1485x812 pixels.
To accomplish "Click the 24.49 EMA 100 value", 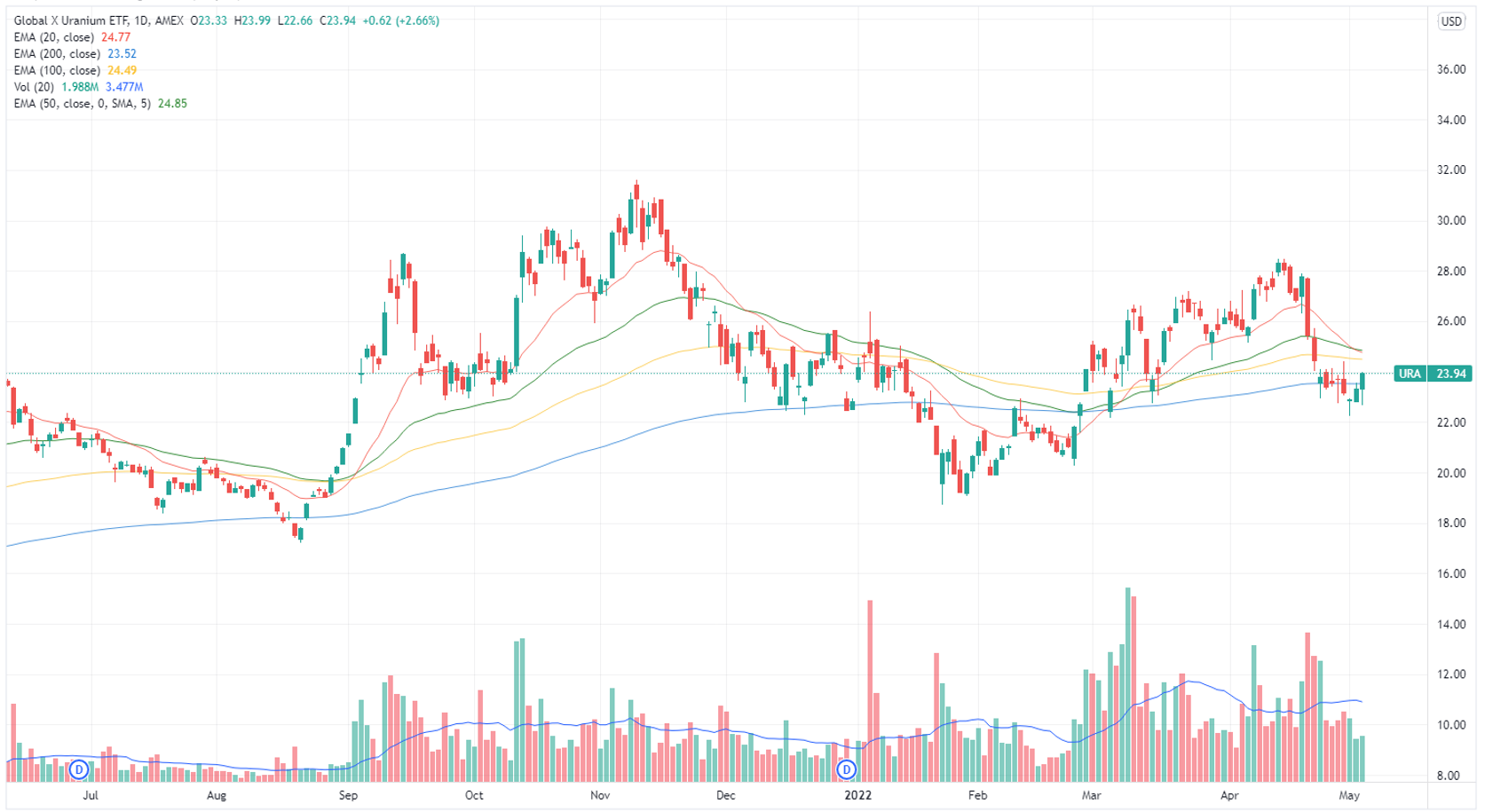I will (x=122, y=70).
